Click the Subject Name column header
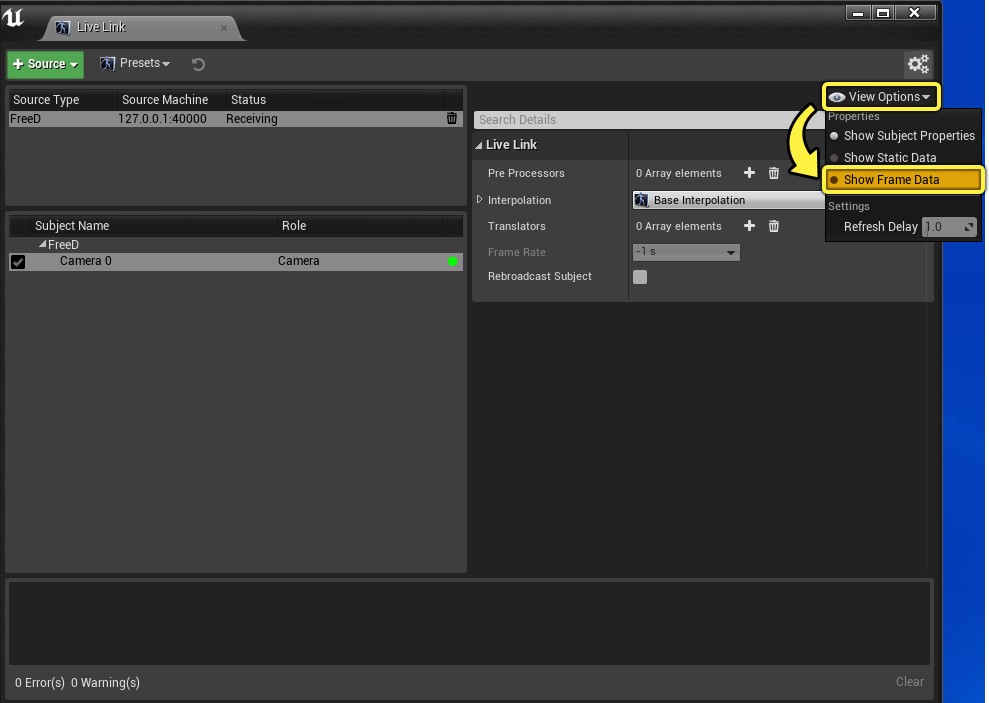989x703 pixels. coord(154,226)
